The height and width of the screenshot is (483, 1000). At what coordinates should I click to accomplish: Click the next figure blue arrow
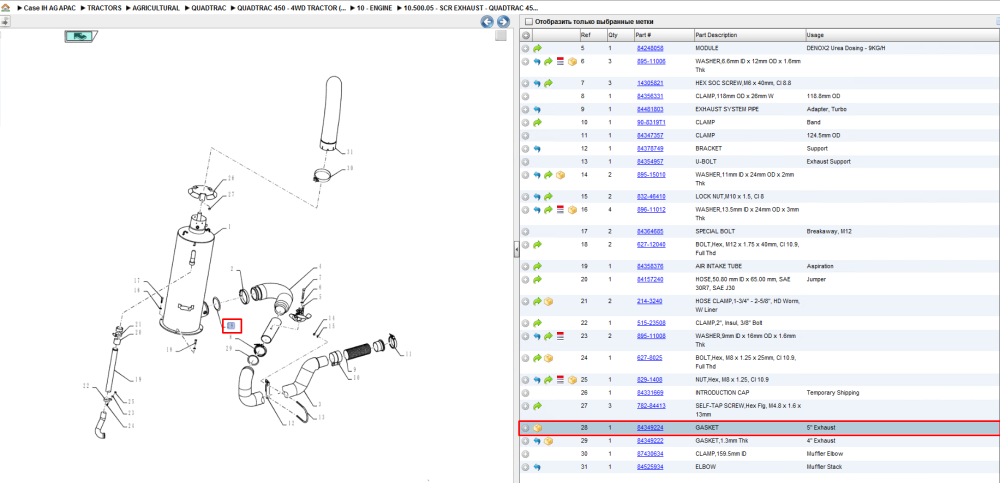(503, 22)
